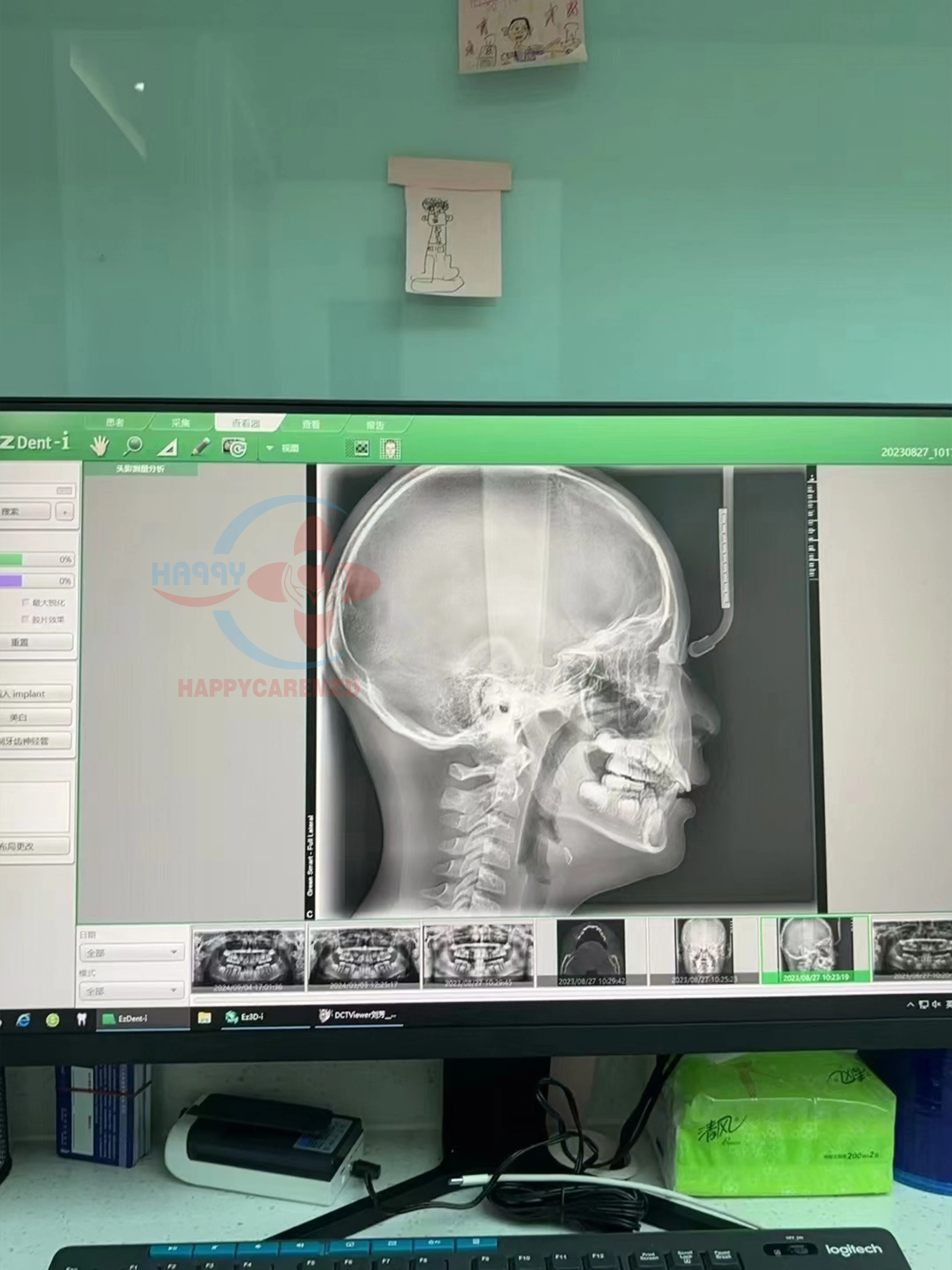The image size is (952, 1270).
Task: Click the face photo overlay icon
Action: pos(390,449)
